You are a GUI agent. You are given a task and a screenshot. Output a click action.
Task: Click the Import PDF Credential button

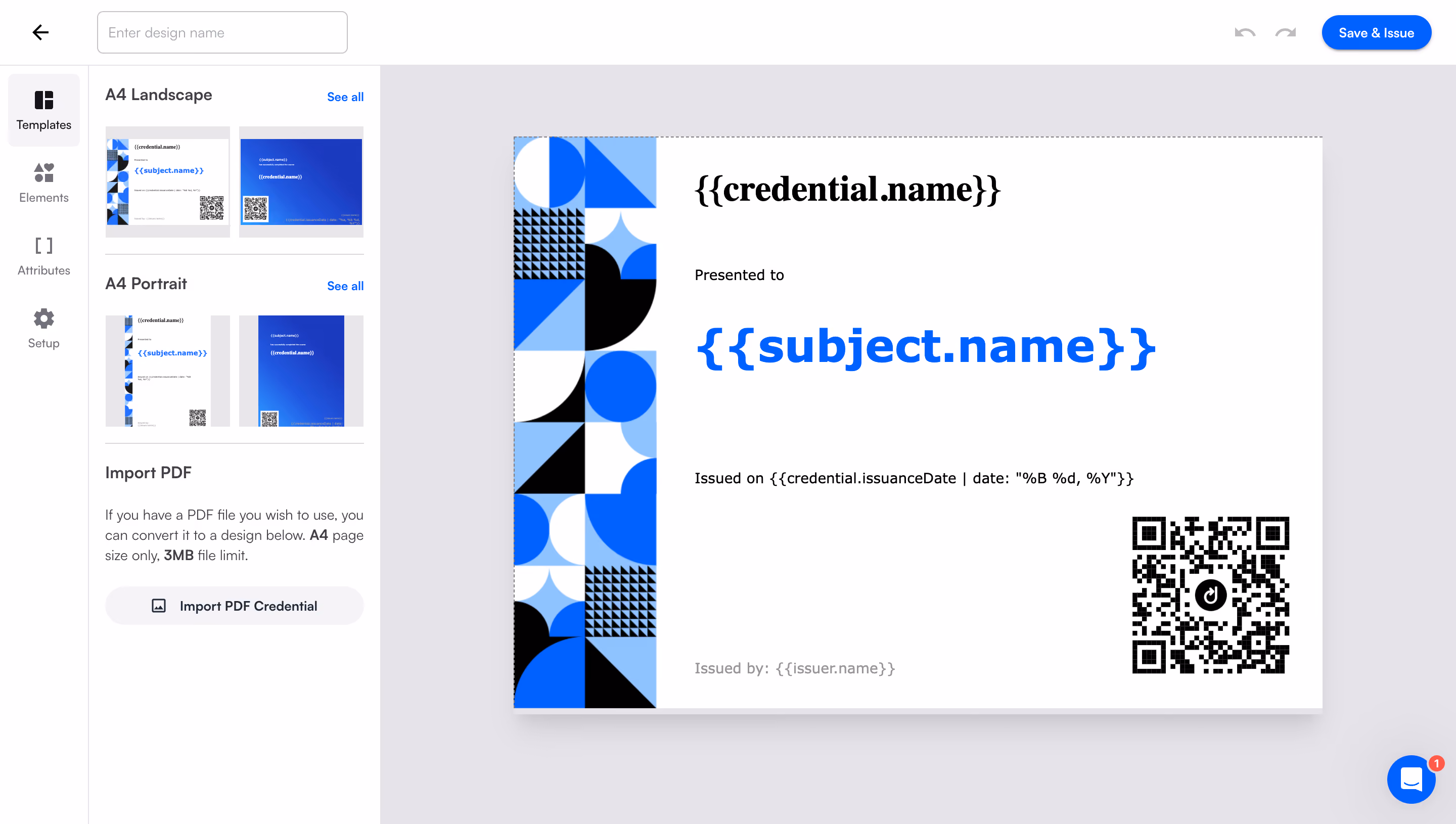click(234, 606)
